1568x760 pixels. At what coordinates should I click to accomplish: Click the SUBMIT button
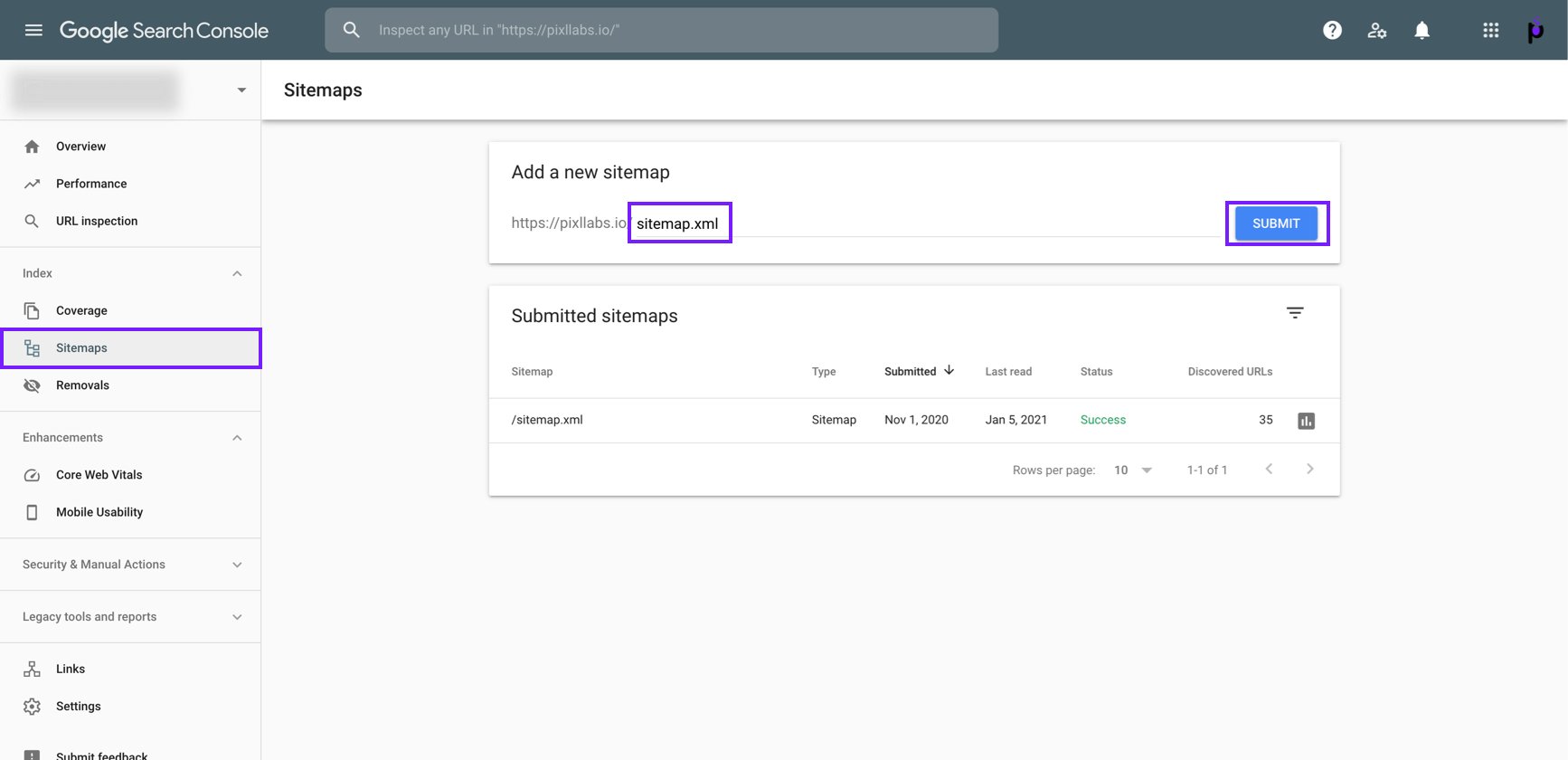(1276, 223)
